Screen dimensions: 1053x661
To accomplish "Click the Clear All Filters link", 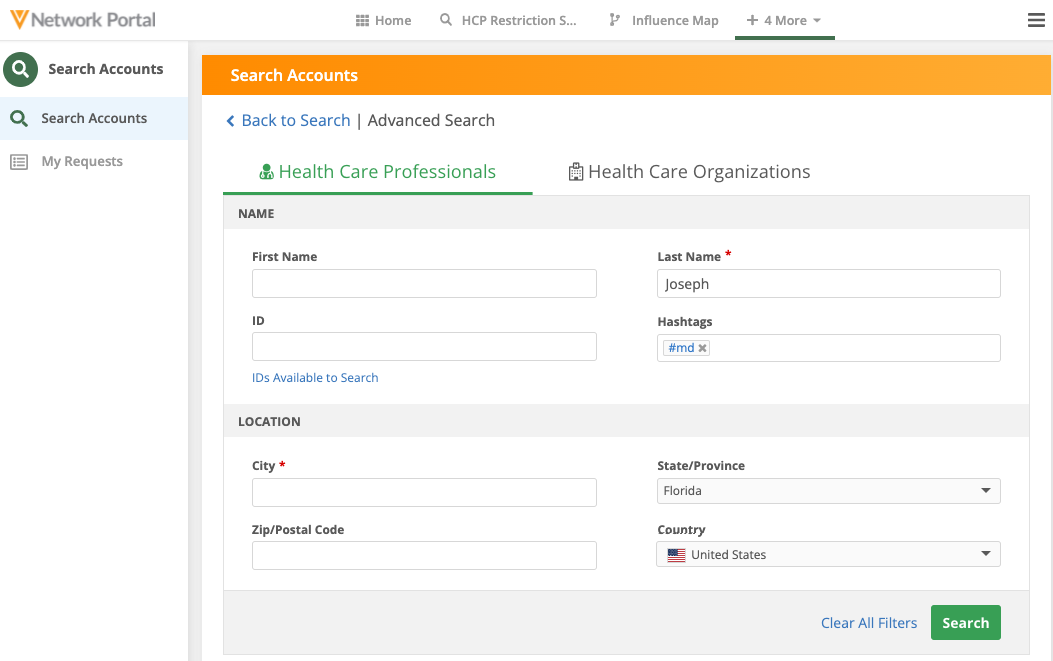I will click(x=868, y=623).
